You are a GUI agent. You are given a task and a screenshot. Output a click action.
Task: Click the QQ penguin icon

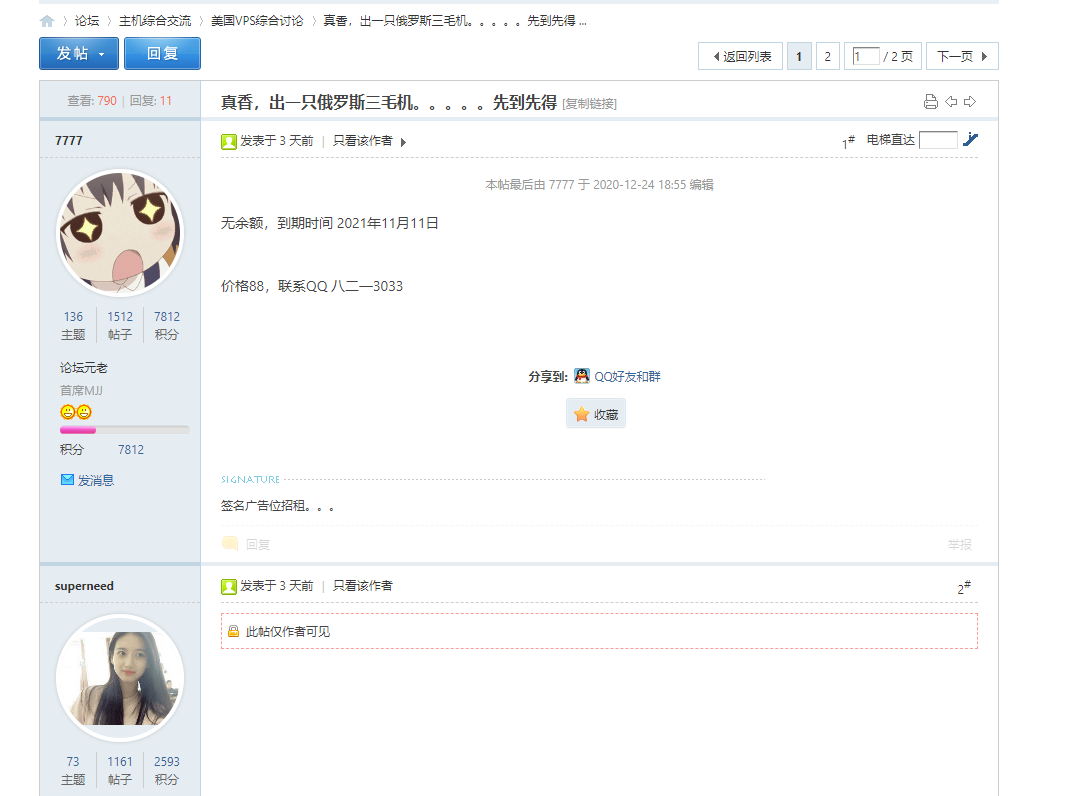pos(582,376)
